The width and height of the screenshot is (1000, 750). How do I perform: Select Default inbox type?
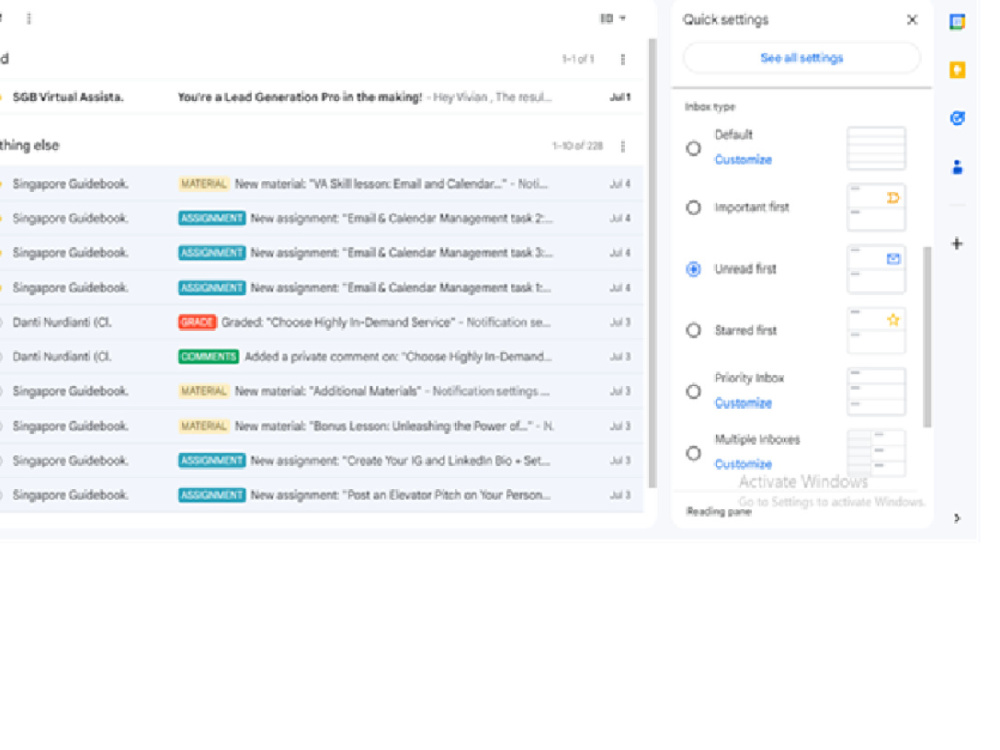[693, 149]
